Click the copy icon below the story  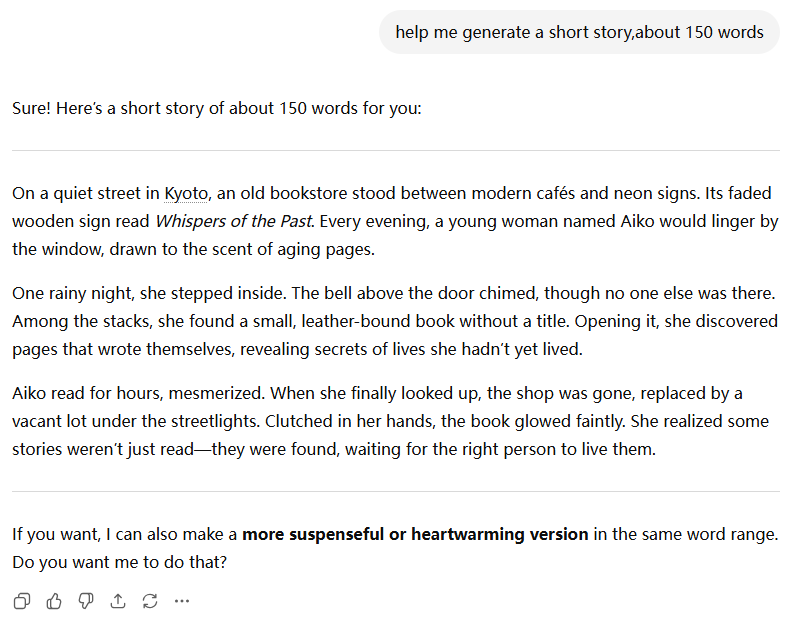point(21,600)
